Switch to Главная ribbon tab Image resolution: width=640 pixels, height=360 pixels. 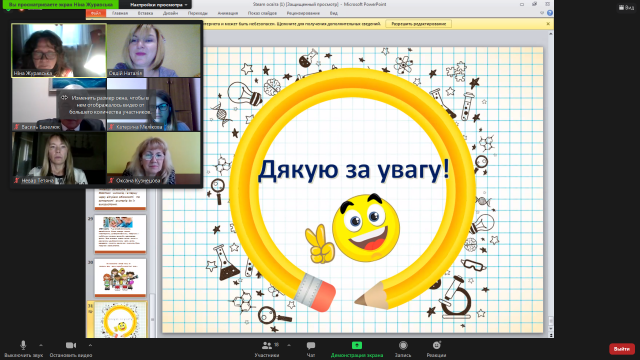(120, 13)
